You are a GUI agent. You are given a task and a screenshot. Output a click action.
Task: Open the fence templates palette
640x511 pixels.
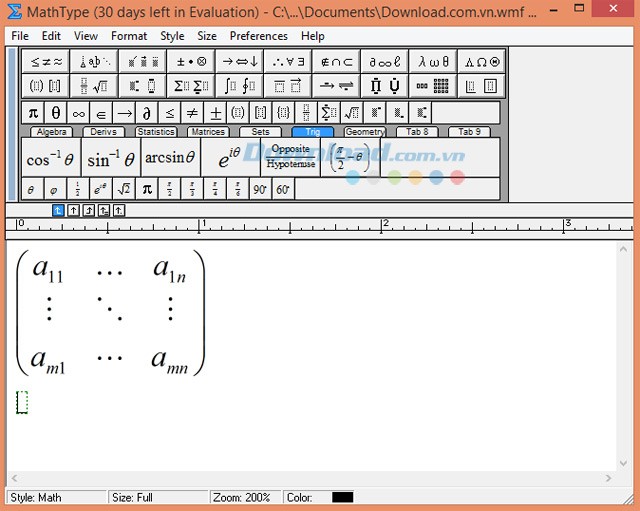(x=45, y=86)
